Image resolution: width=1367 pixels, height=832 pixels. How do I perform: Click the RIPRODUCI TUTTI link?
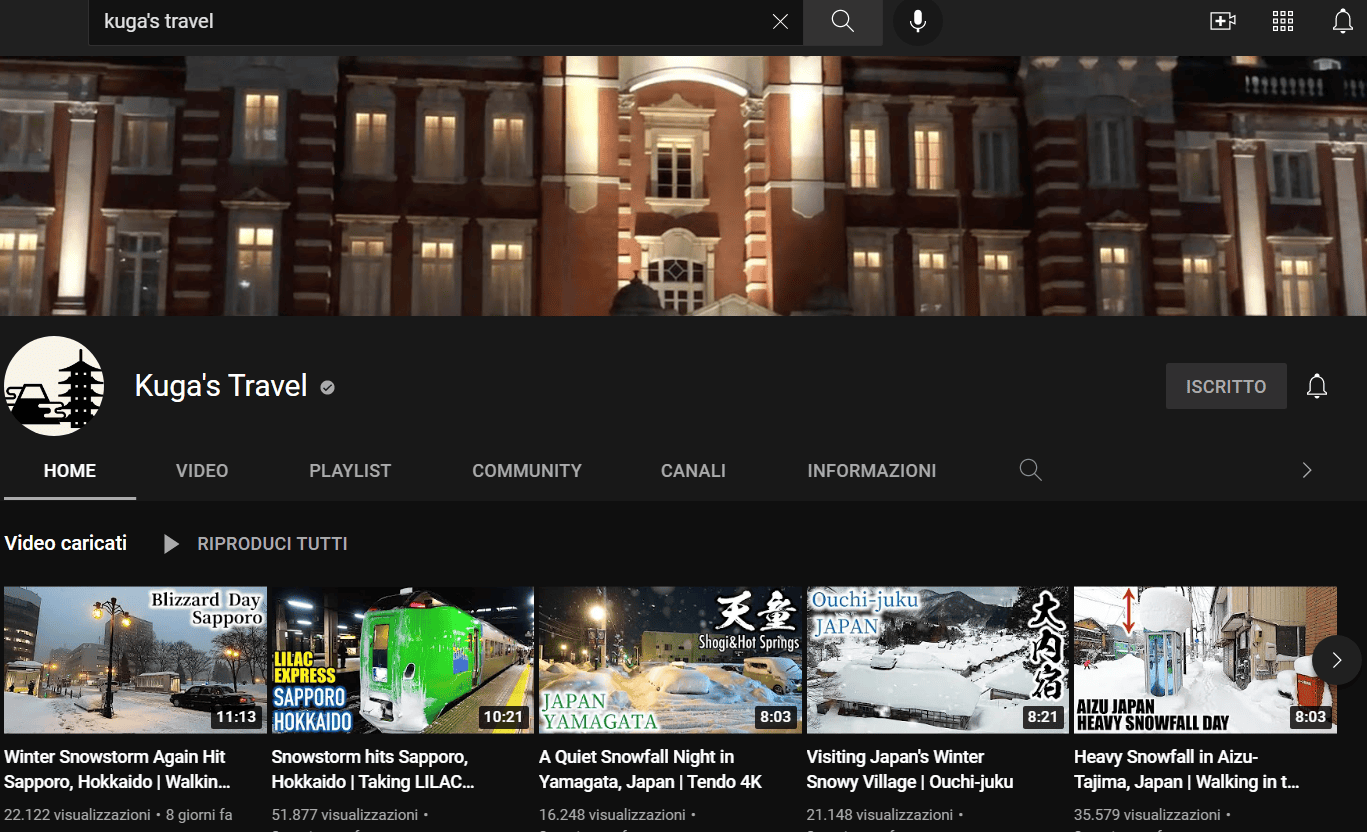(x=272, y=544)
